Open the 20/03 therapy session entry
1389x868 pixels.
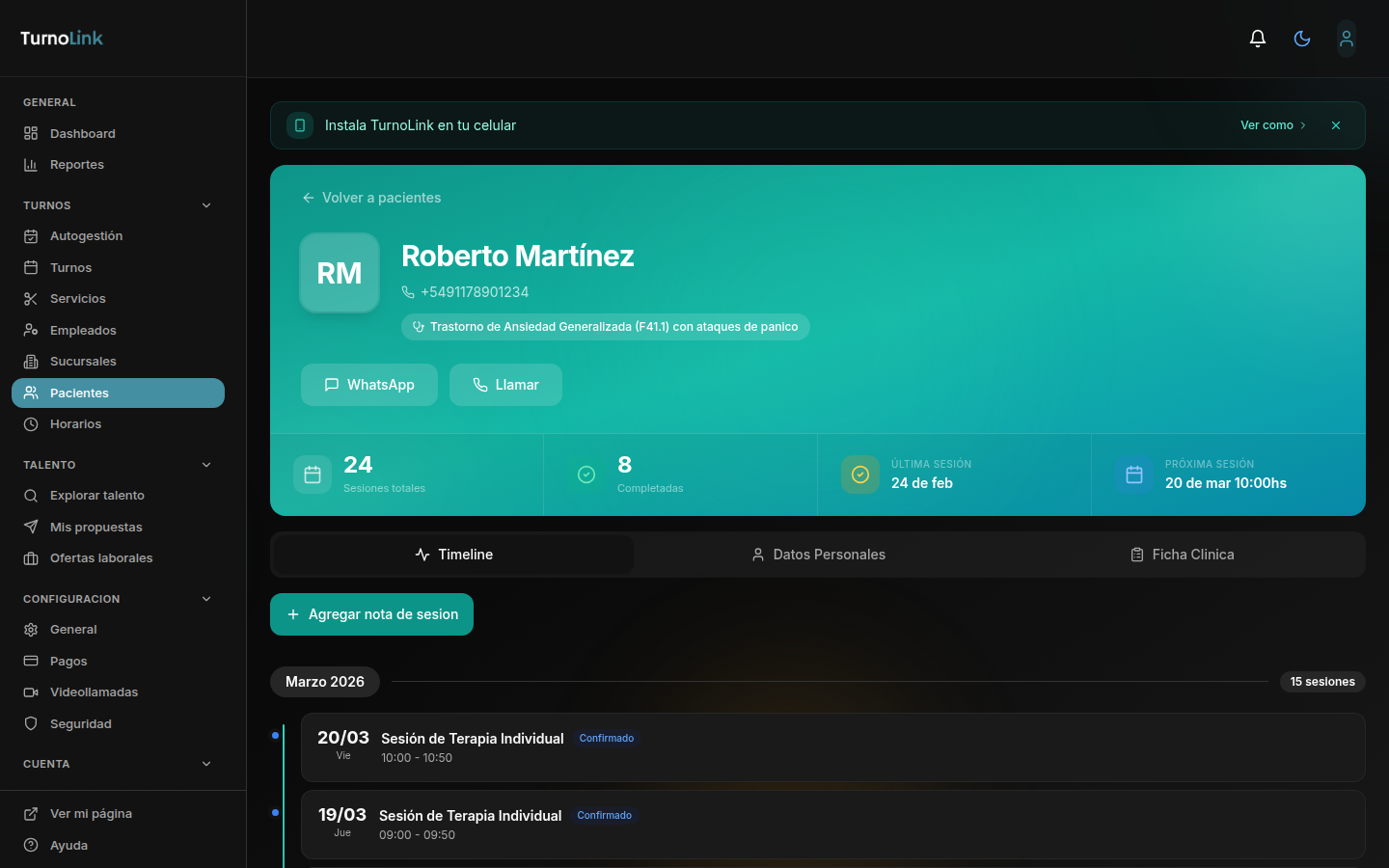click(x=832, y=747)
